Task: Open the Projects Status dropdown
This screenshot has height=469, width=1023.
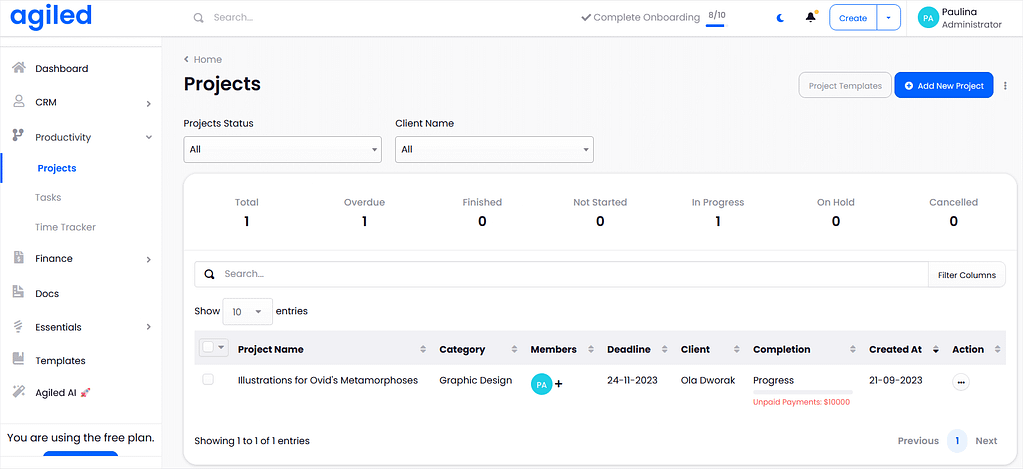Action: pyautogui.click(x=282, y=149)
